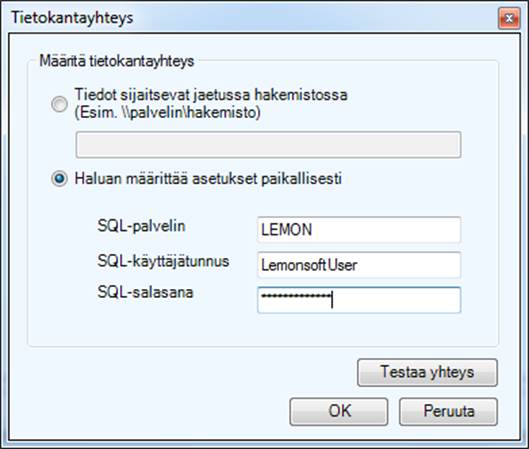529x449 pixels.
Task: Cancel with the Peruuta button
Action: click(448, 411)
